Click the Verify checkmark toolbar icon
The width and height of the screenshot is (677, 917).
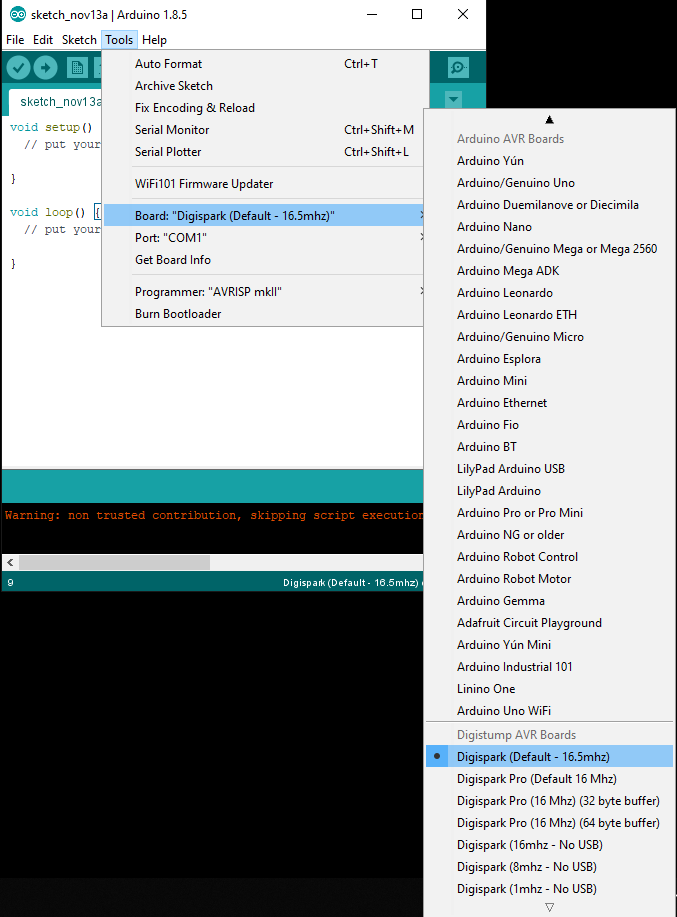click(x=19, y=68)
